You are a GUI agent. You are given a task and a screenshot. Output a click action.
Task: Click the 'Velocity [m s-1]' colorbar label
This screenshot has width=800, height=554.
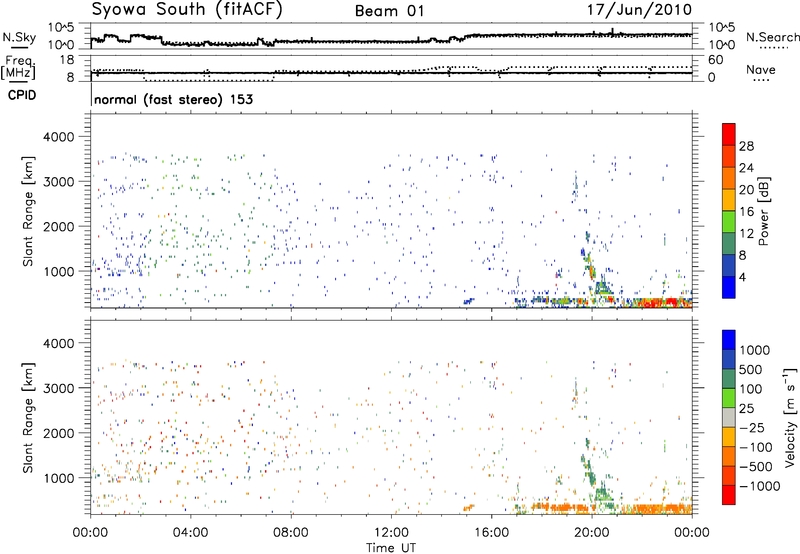pos(790,417)
